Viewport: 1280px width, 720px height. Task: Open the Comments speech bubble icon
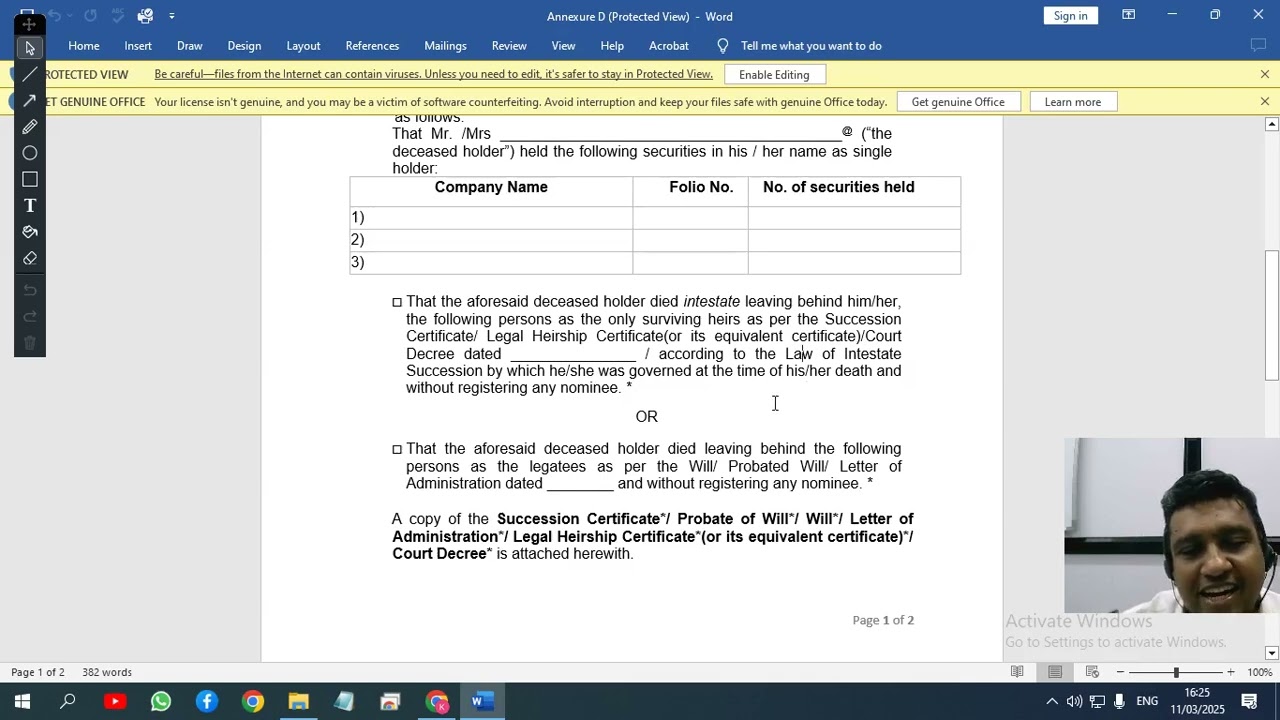tap(1259, 45)
